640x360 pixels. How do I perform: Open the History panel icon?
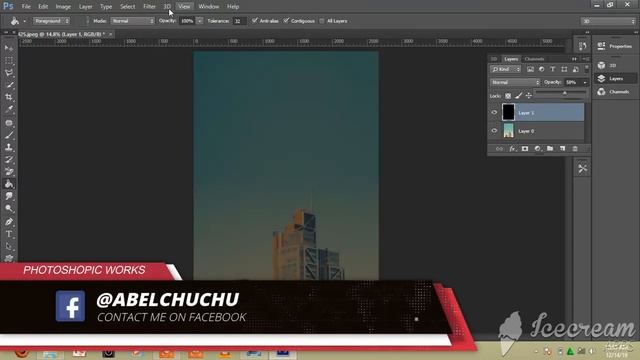click(x=582, y=46)
